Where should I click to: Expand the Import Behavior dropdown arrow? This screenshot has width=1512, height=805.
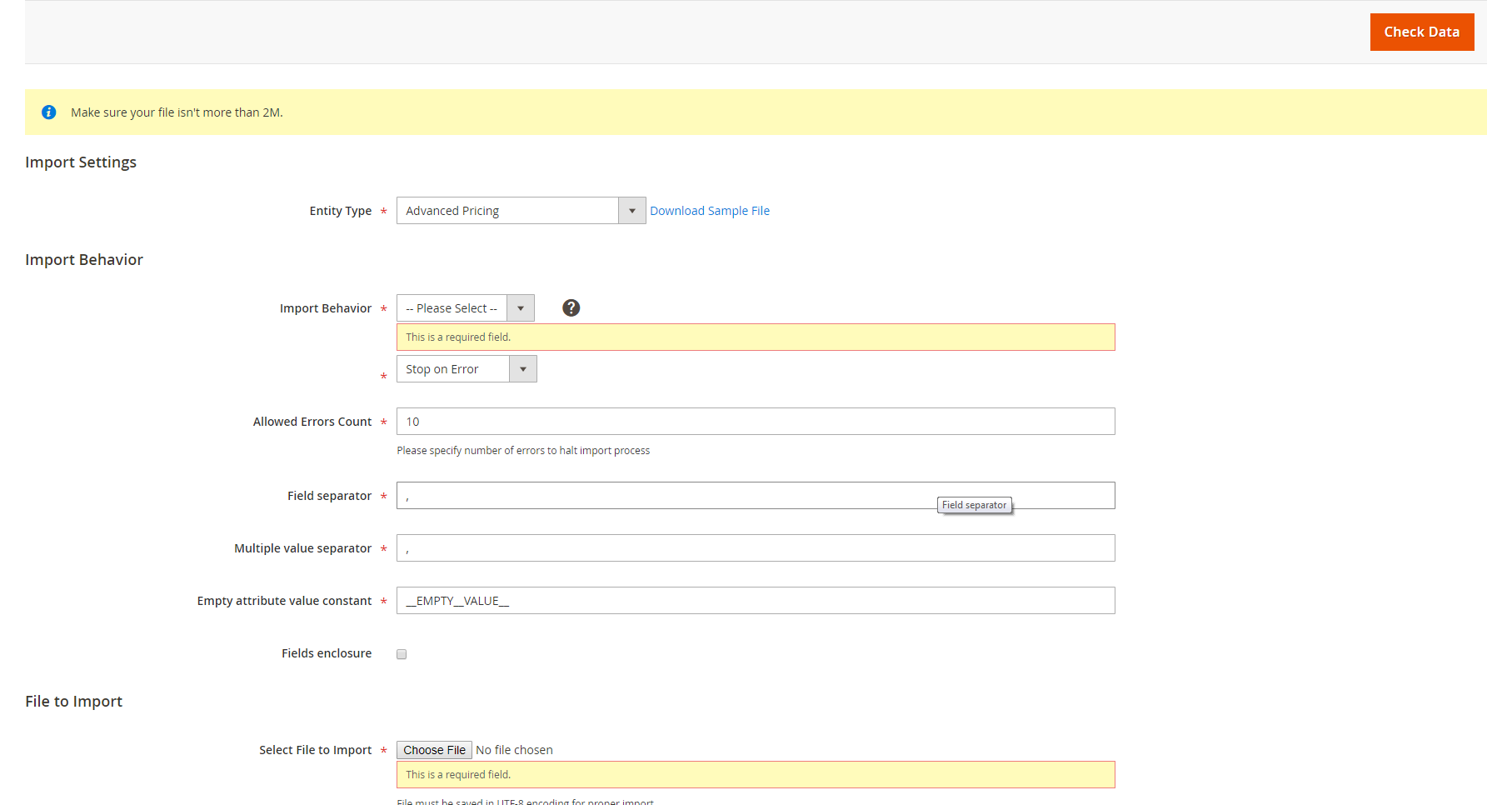pyautogui.click(x=520, y=307)
